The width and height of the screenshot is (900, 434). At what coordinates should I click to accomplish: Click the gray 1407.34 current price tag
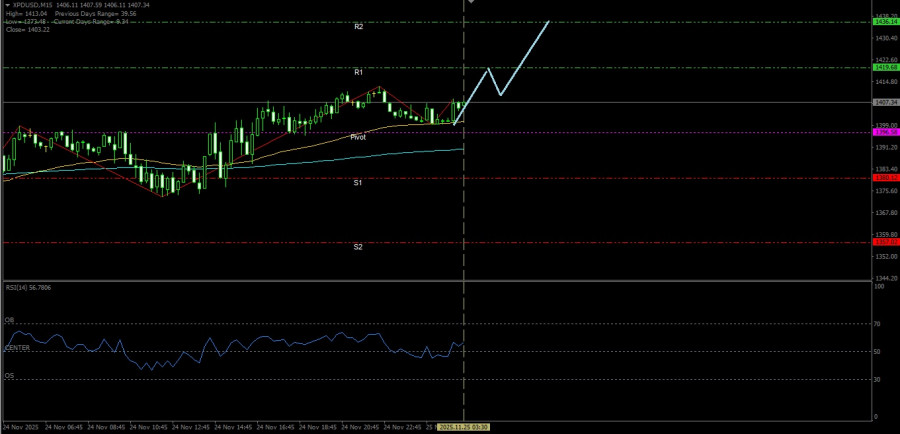(x=885, y=102)
